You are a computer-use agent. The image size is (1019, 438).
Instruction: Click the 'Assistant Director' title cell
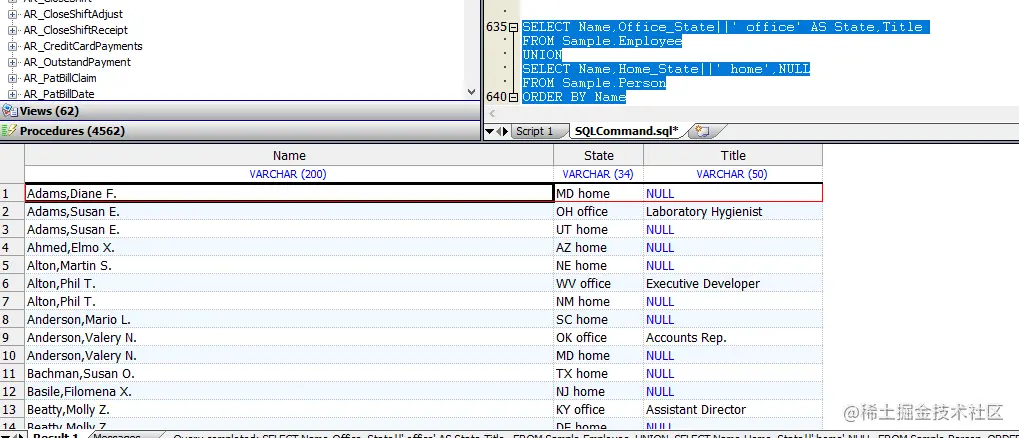[x=733, y=409]
